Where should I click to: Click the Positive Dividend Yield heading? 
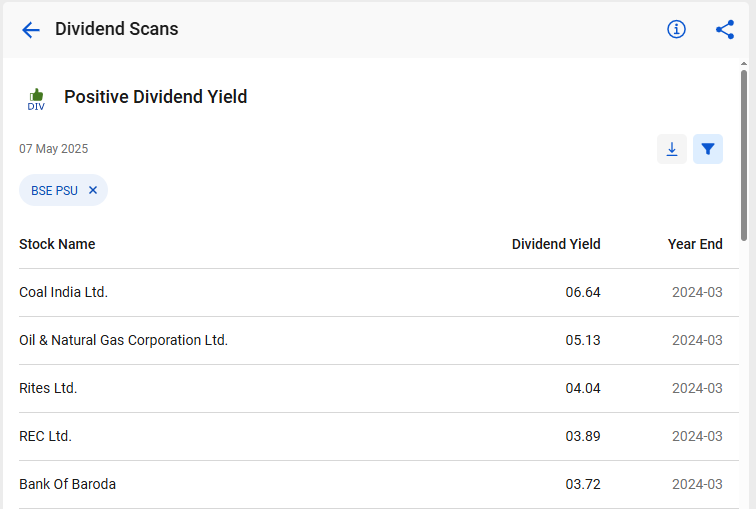(x=156, y=97)
